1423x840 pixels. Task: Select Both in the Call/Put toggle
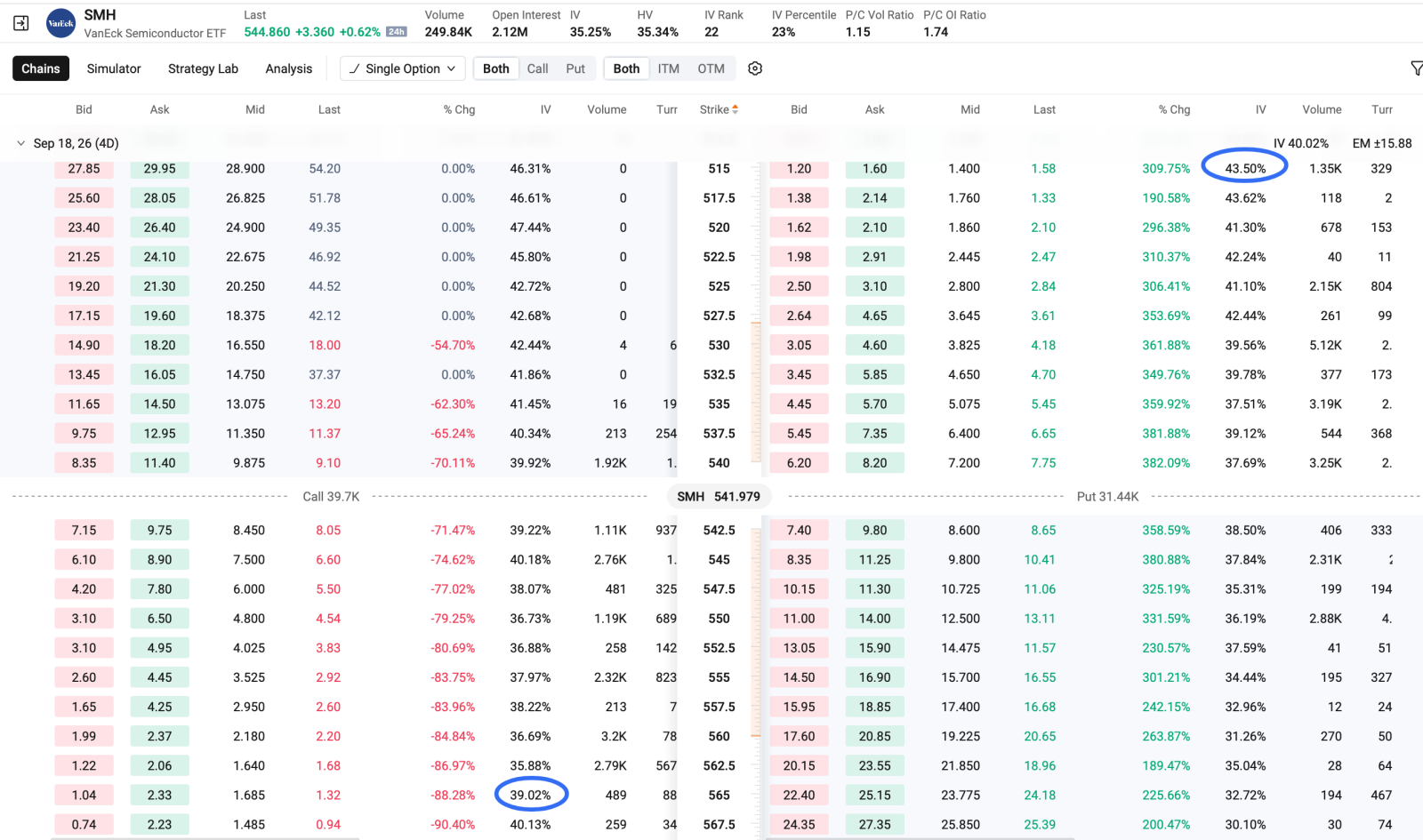[x=496, y=68]
